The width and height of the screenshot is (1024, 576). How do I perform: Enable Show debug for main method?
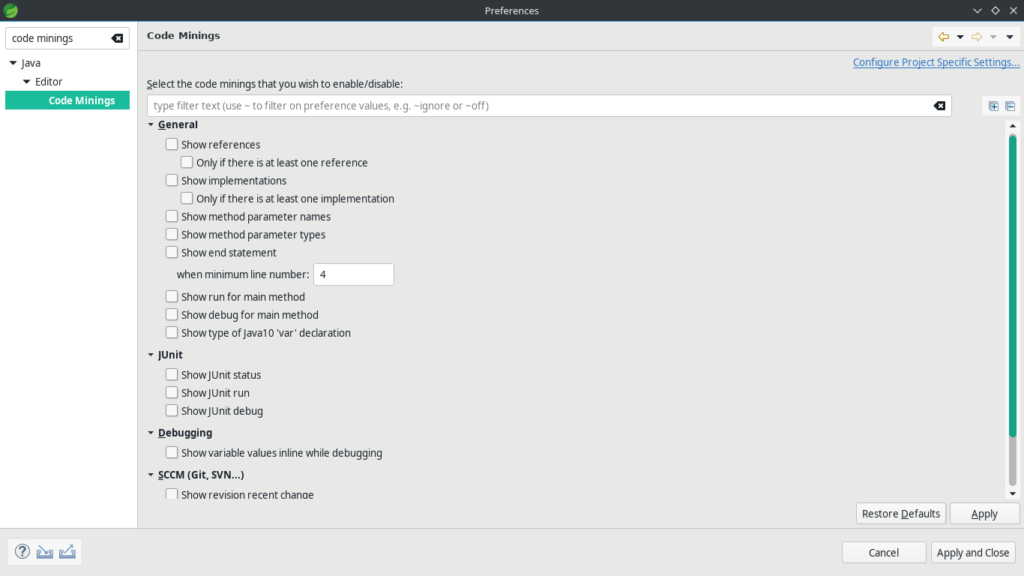pyautogui.click(x=172, y=314)
